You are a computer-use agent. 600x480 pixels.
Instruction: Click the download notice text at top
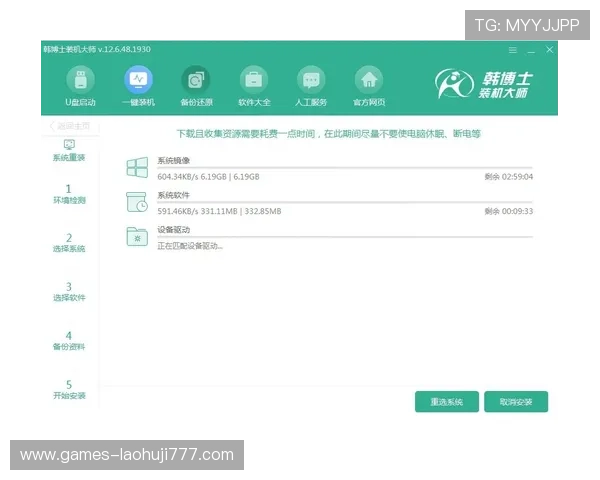point(328,134)
